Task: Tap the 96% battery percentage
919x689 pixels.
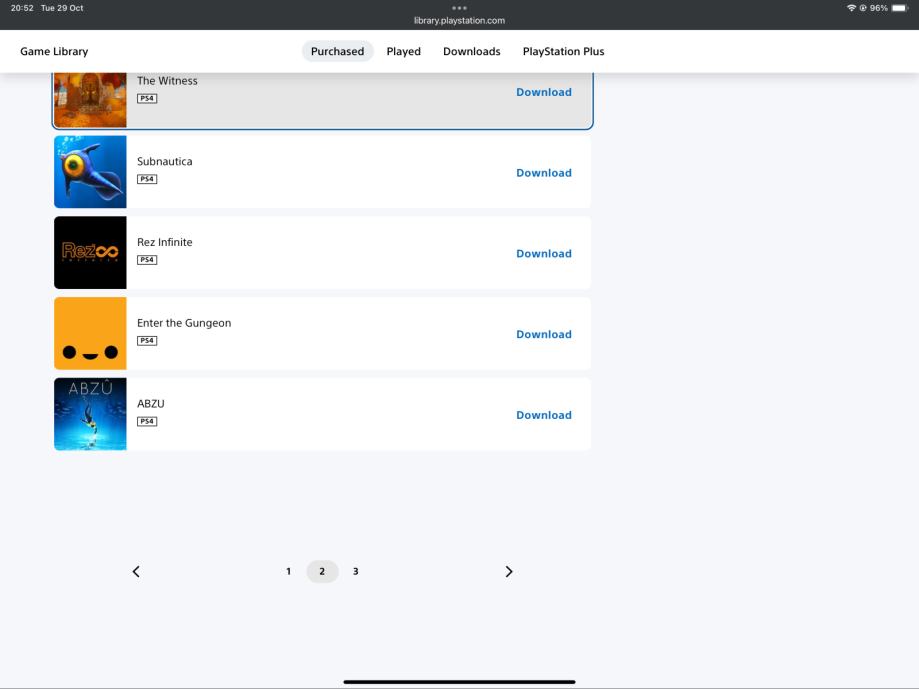Action: point(879,8)
